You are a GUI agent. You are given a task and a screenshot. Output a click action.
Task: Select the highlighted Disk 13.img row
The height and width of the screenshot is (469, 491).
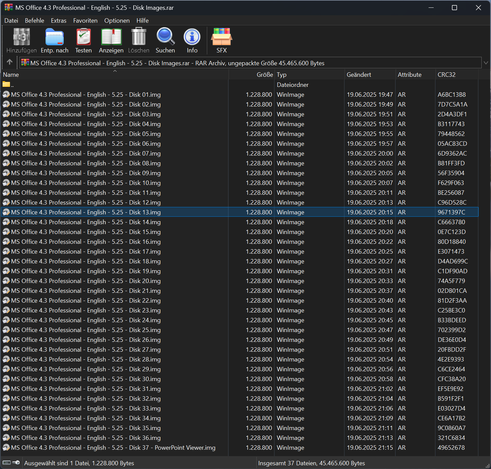(240, 212)
